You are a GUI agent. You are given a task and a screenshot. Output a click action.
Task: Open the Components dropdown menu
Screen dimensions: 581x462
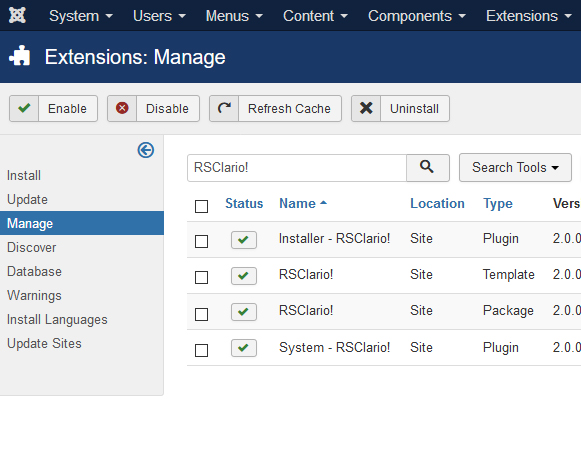click(x=417, y=16)
